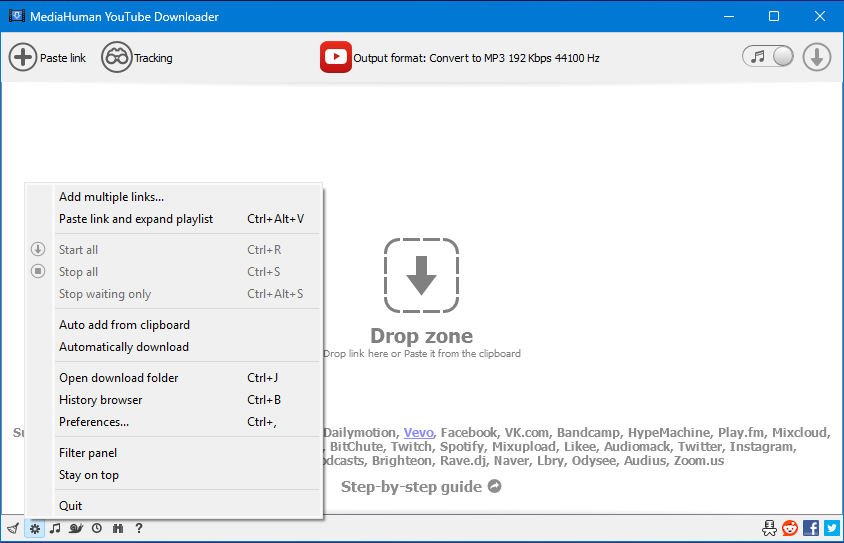The height and width of the screenshot is (543, 844).
Task: Open the Facebook icon link
Action: coord(811,528)
